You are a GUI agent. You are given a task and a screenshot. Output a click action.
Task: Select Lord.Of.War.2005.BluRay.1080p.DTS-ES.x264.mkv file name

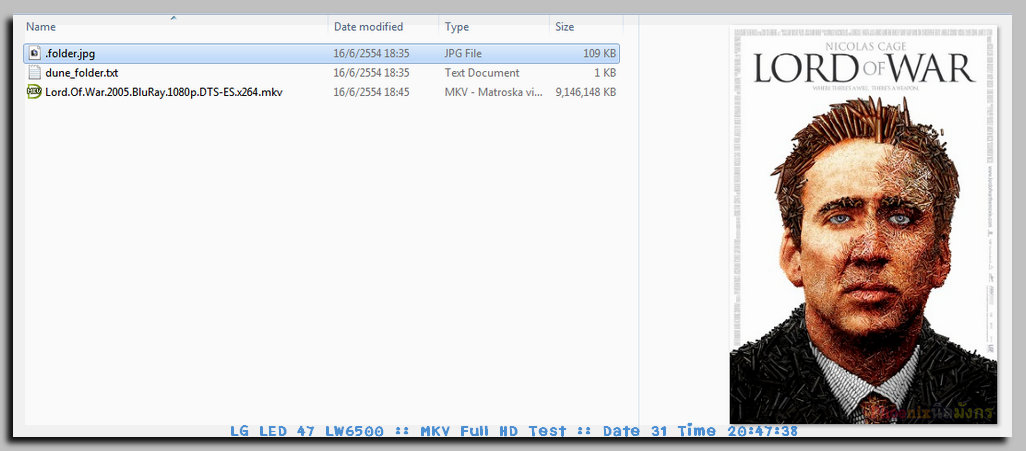164,92
